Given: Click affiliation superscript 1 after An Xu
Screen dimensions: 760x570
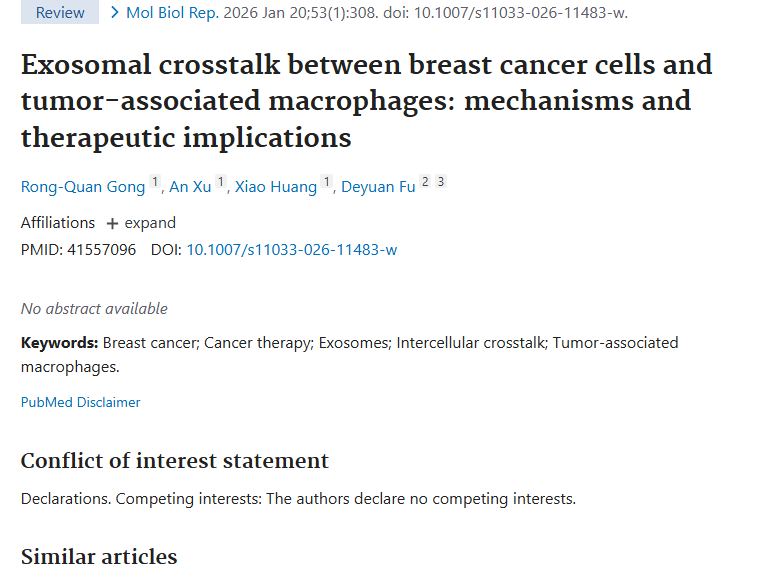Looking at the screenshot, I should coord(221,183).
